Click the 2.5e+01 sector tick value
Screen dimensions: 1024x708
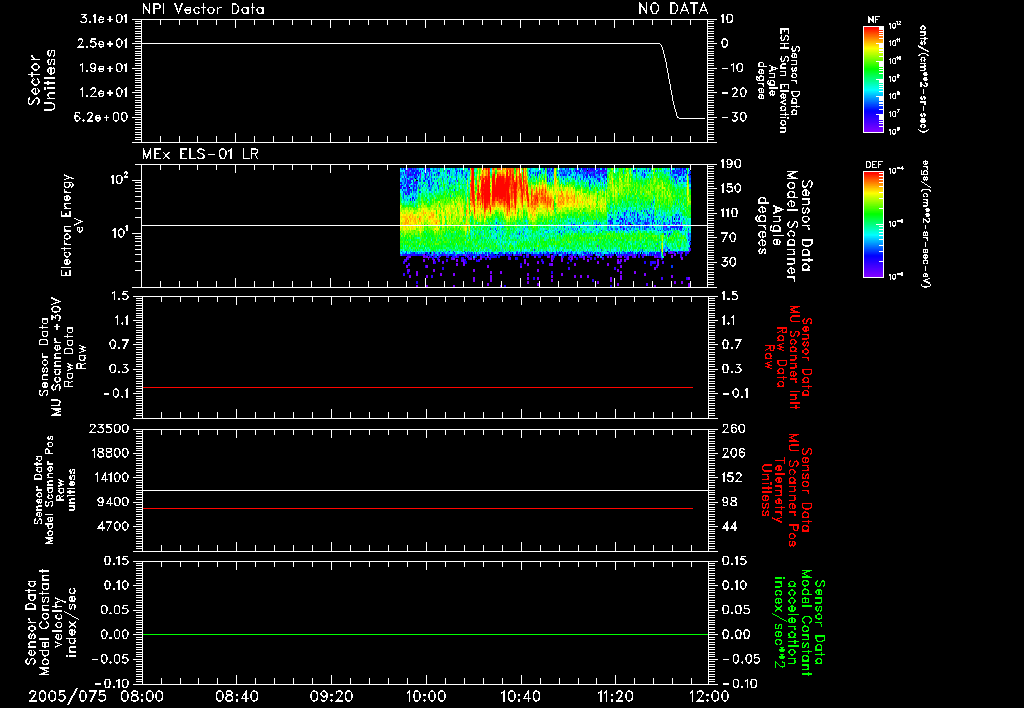104,44
